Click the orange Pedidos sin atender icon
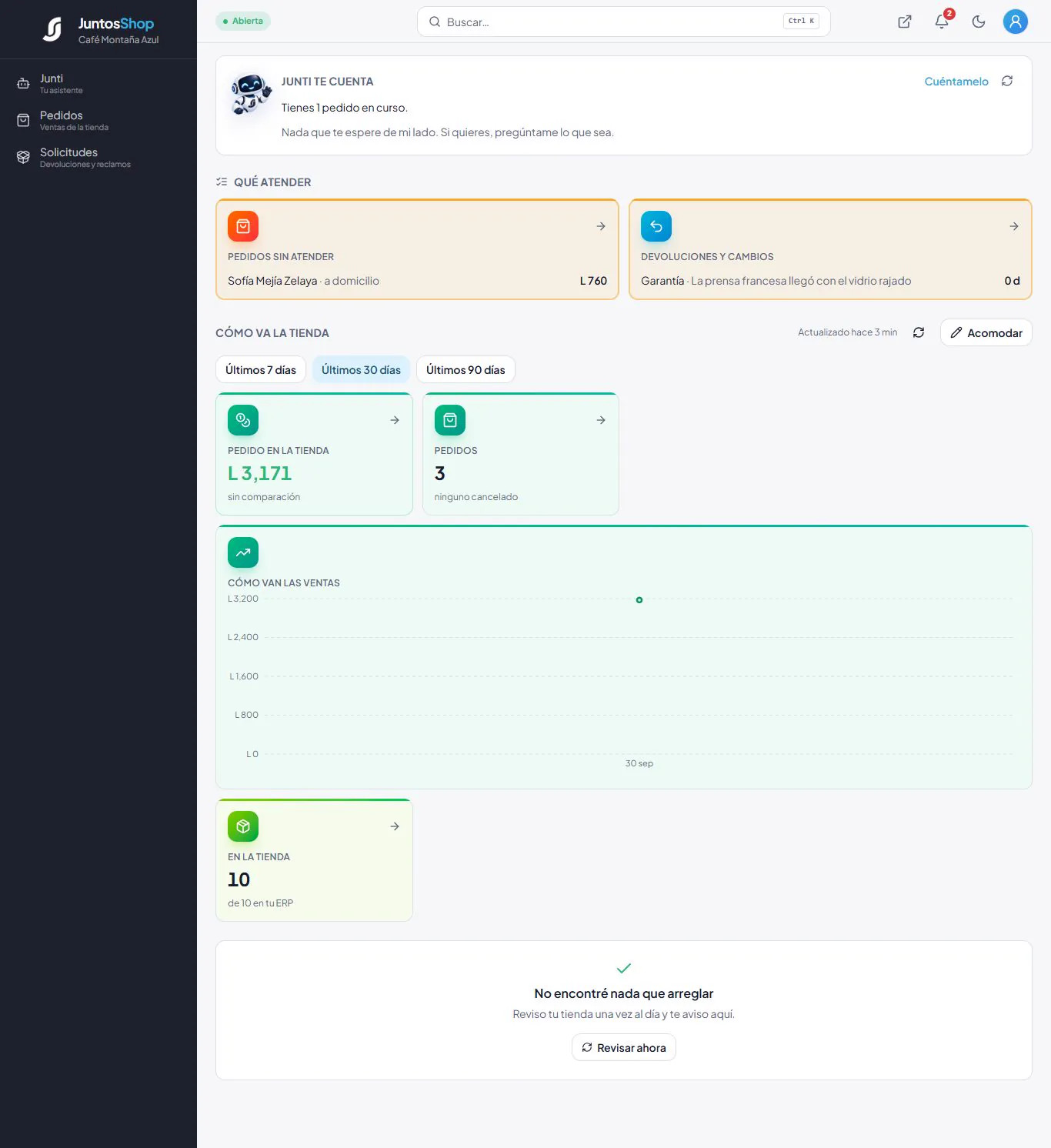The width and height of the screenshot is (1051, 1148). point(243,226)
